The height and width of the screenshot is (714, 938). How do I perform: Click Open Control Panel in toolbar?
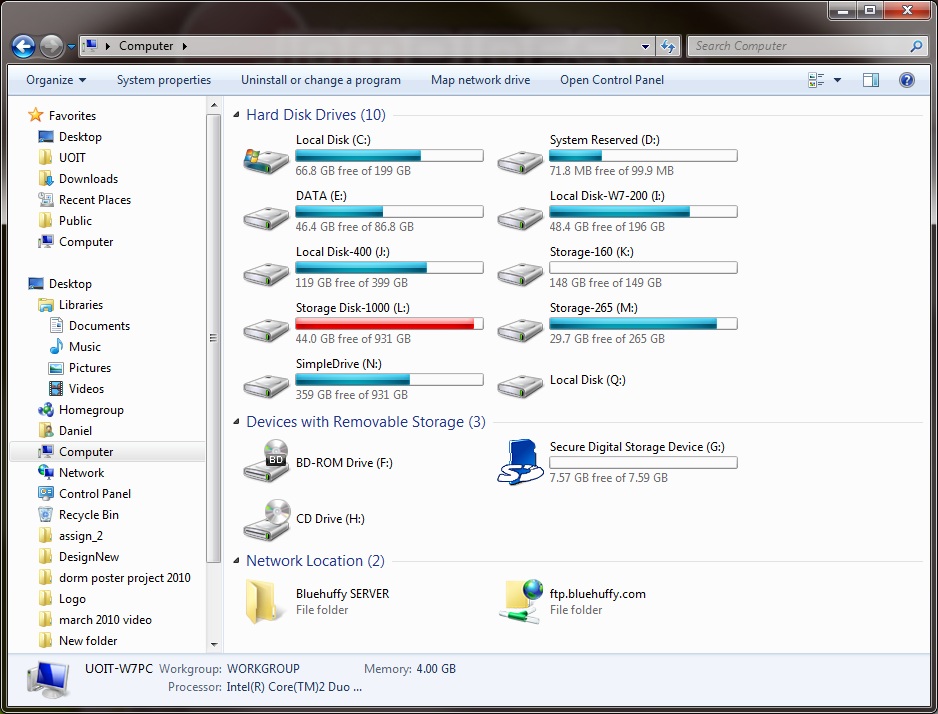pyautogui.click(x=611, y=80)
